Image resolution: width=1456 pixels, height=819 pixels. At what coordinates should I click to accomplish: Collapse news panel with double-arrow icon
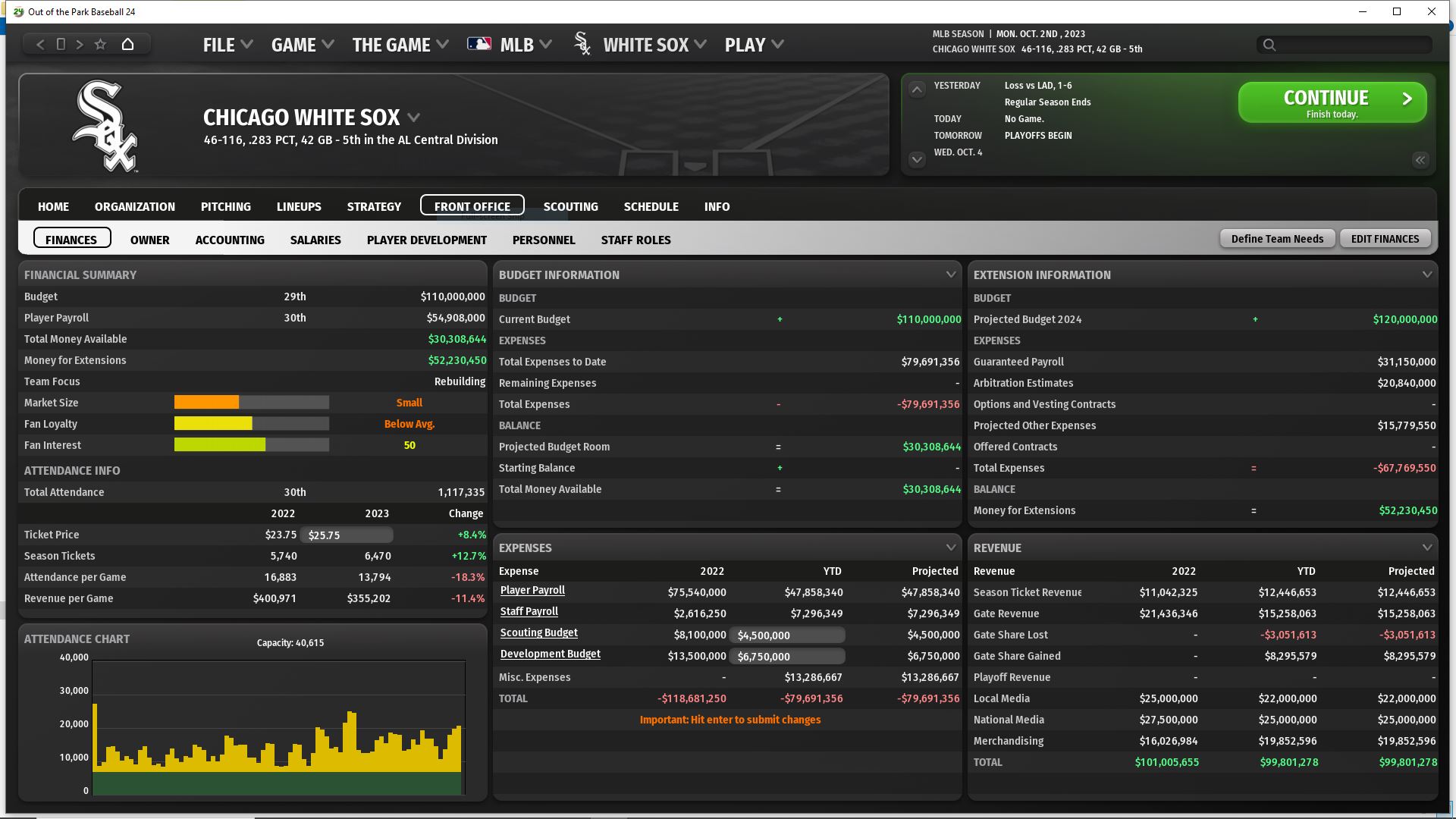click(x=1420, y=160)
